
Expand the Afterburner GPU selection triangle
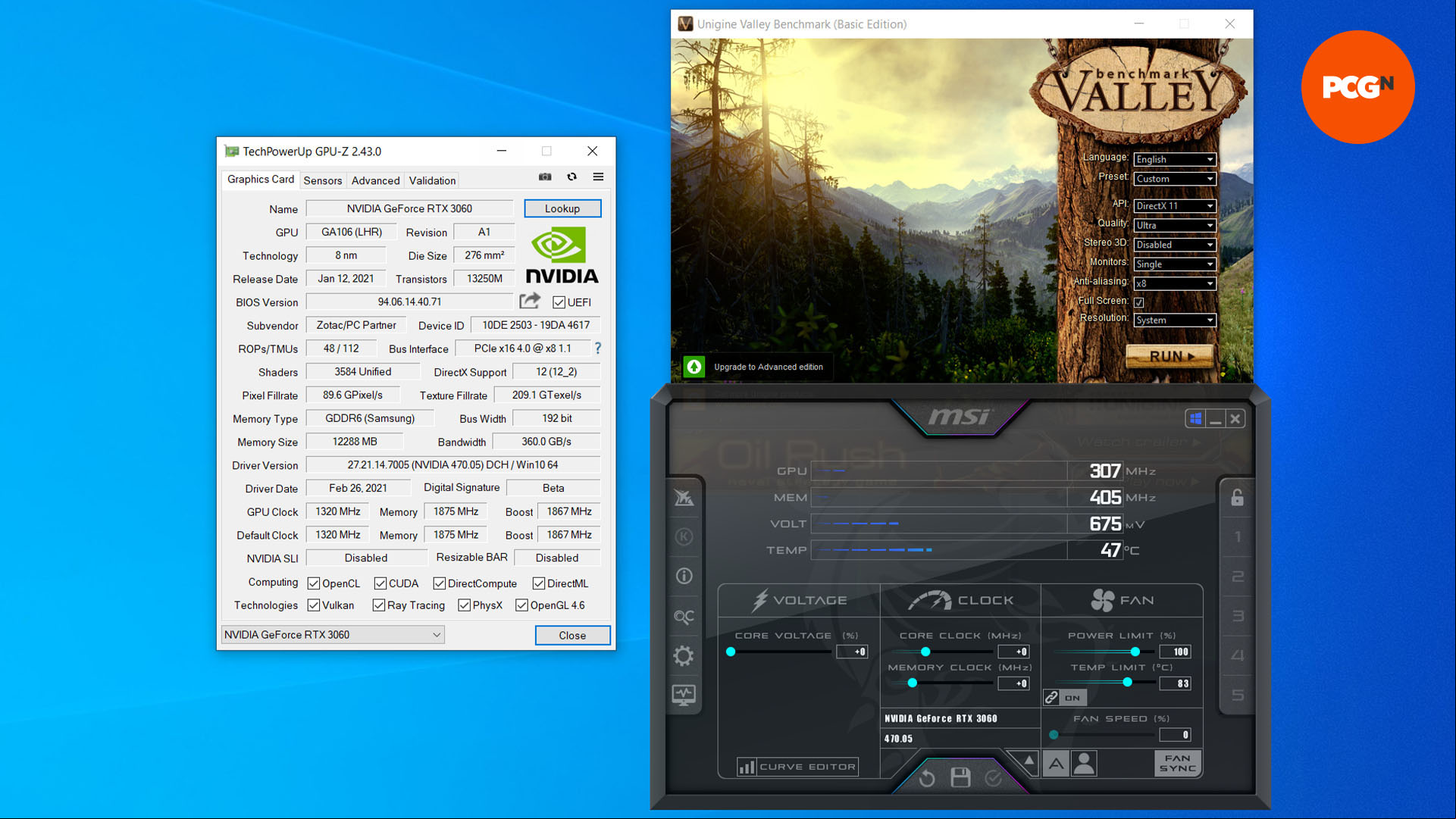point(1029,760)
